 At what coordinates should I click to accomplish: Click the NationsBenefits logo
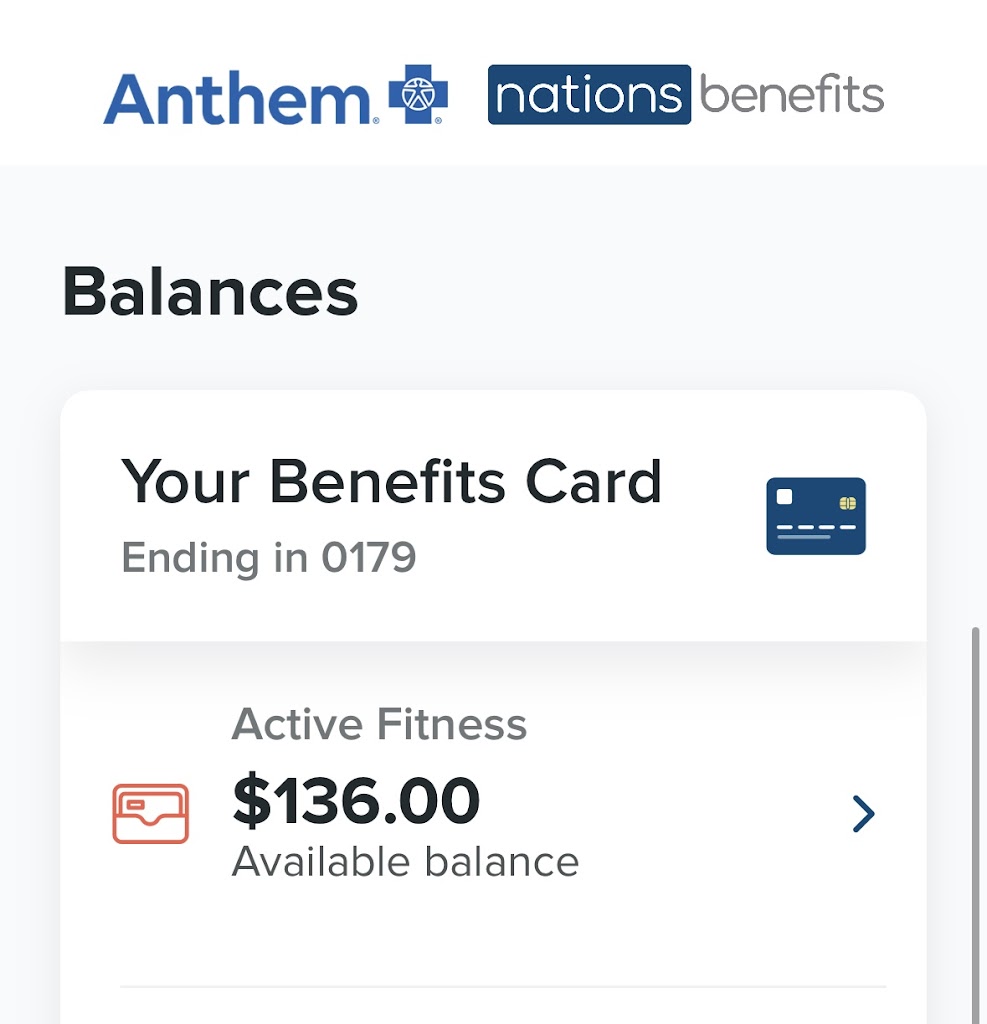coord(686,95)
